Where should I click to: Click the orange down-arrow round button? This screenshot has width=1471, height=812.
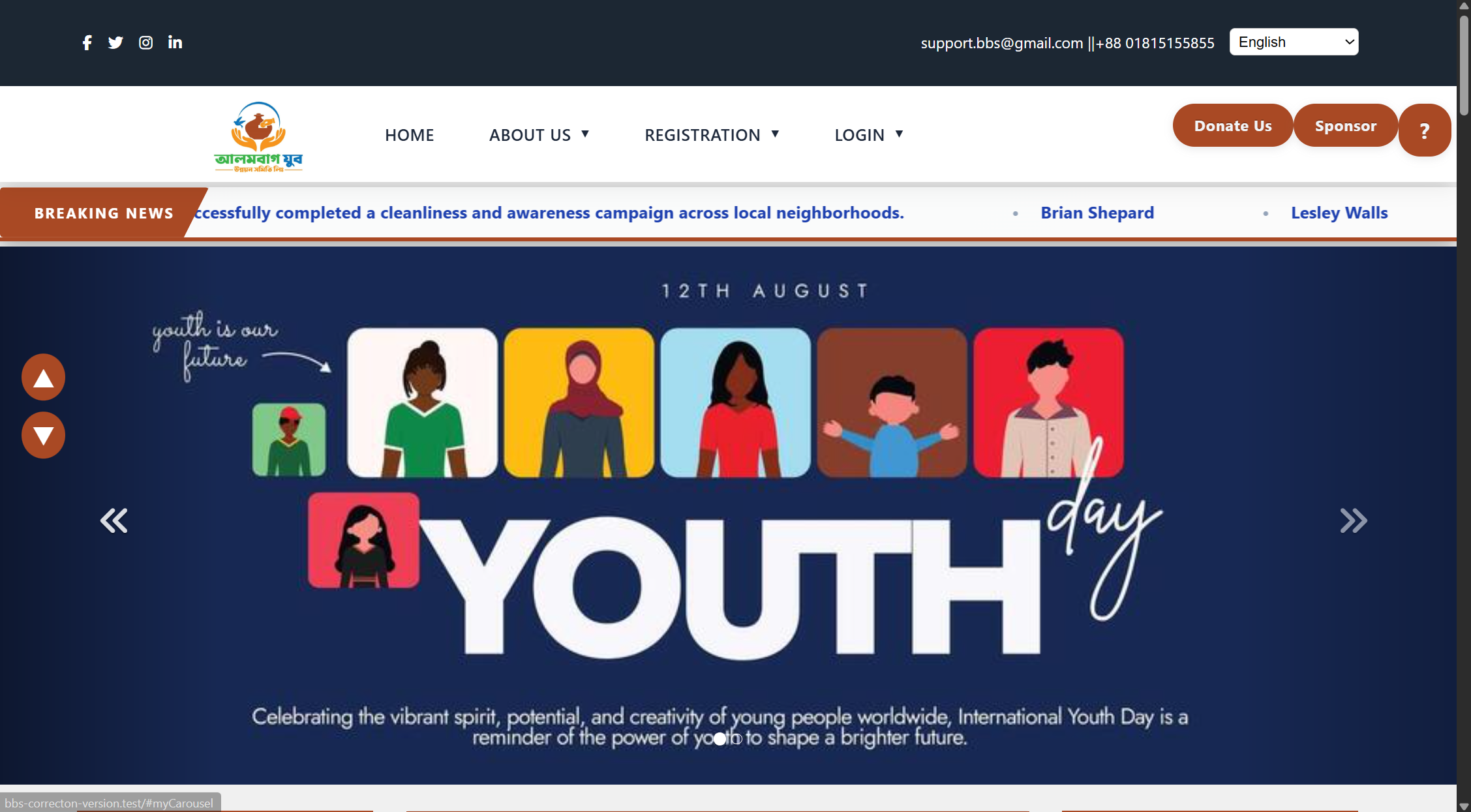pos(43,435)
